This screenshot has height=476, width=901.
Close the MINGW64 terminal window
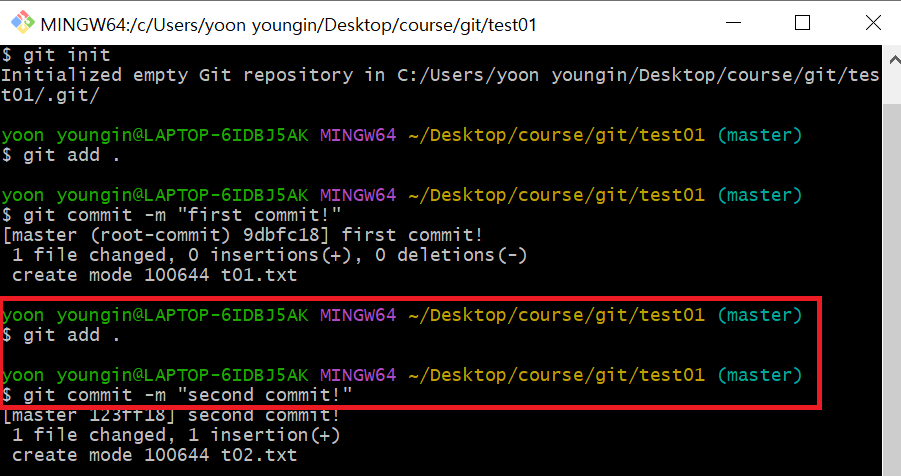coord(873,23)
